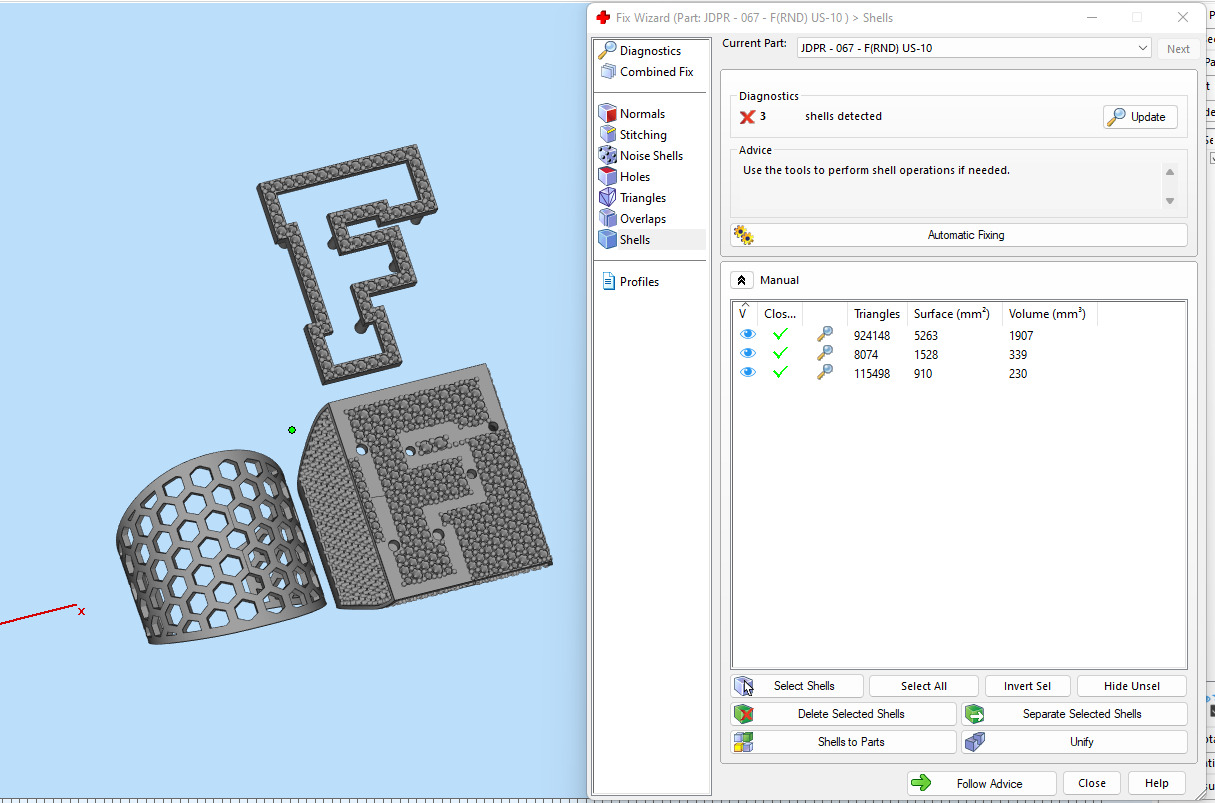The height and width of the screenshot is (803, 1215).
Task: Click Select All shells
Action: click(x=923, y=686)
